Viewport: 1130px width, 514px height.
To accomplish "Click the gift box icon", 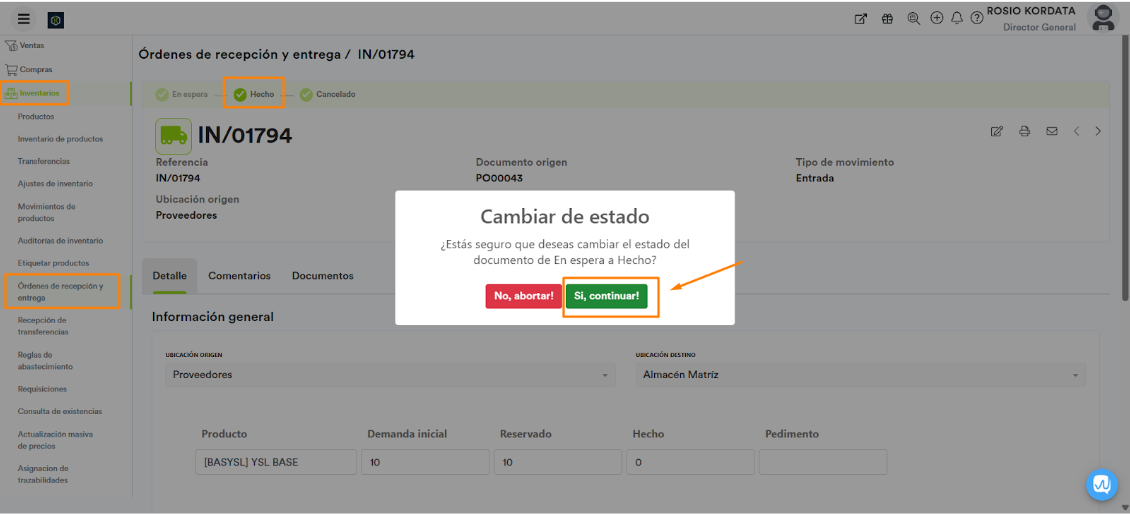I will [887, 18].
